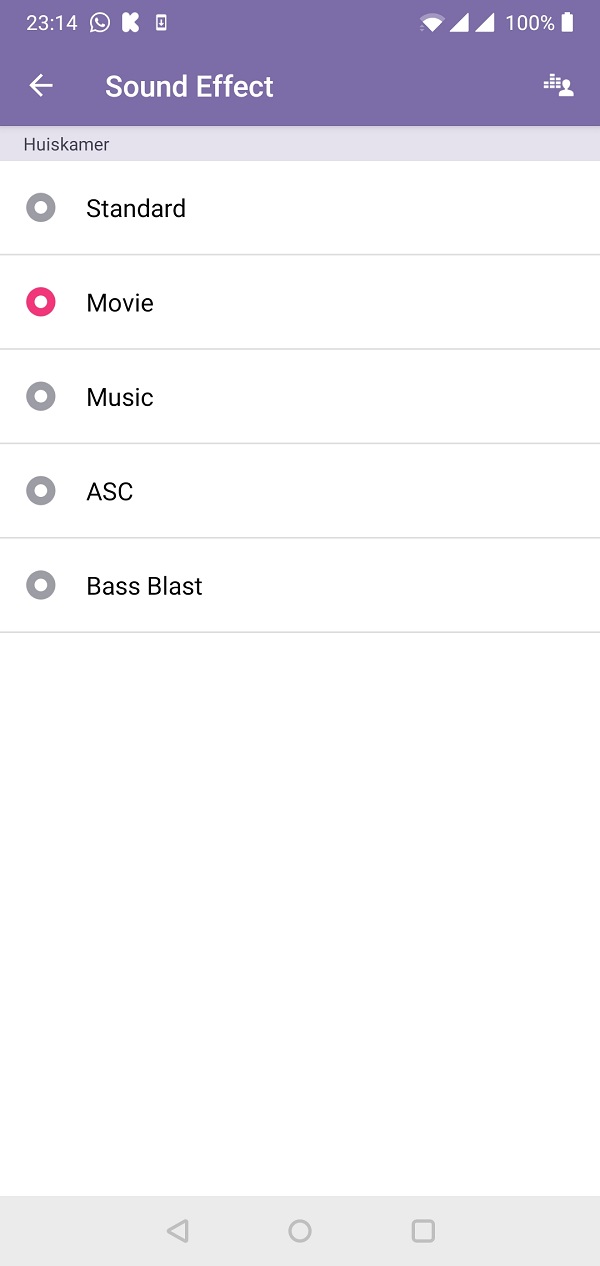Choose the Music sound effect label
This screenshot has width=600, height=1266.
(x=120, y=397)
